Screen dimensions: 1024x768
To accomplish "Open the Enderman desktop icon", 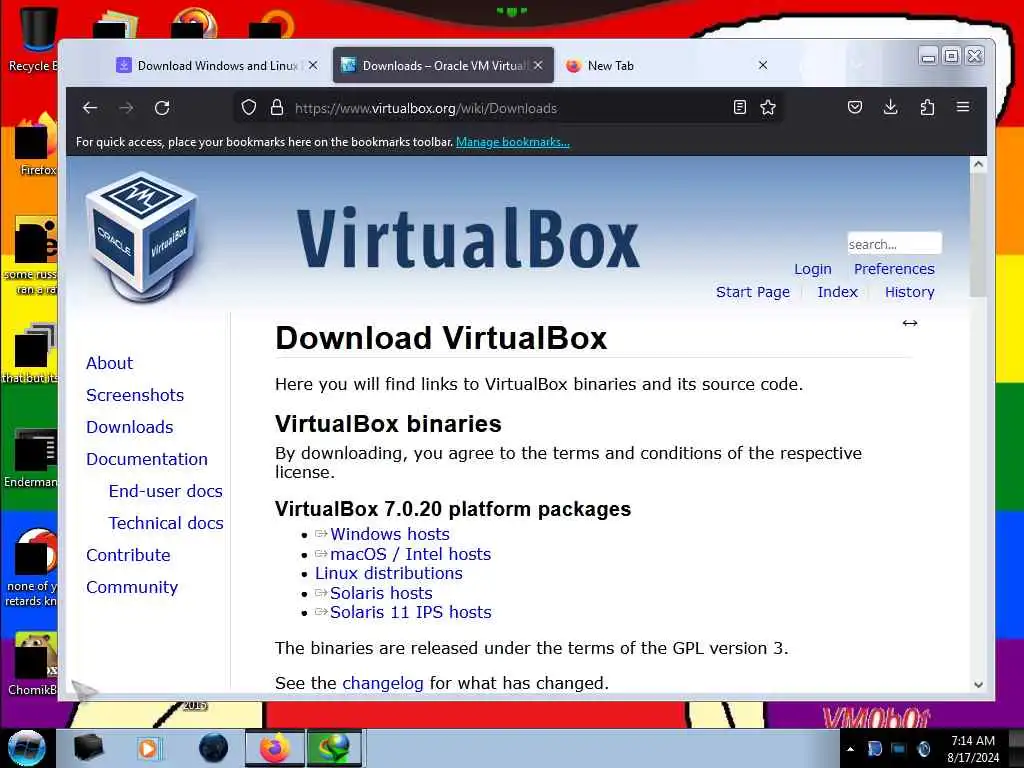I will pyautogui.click(x=33, y=459).
